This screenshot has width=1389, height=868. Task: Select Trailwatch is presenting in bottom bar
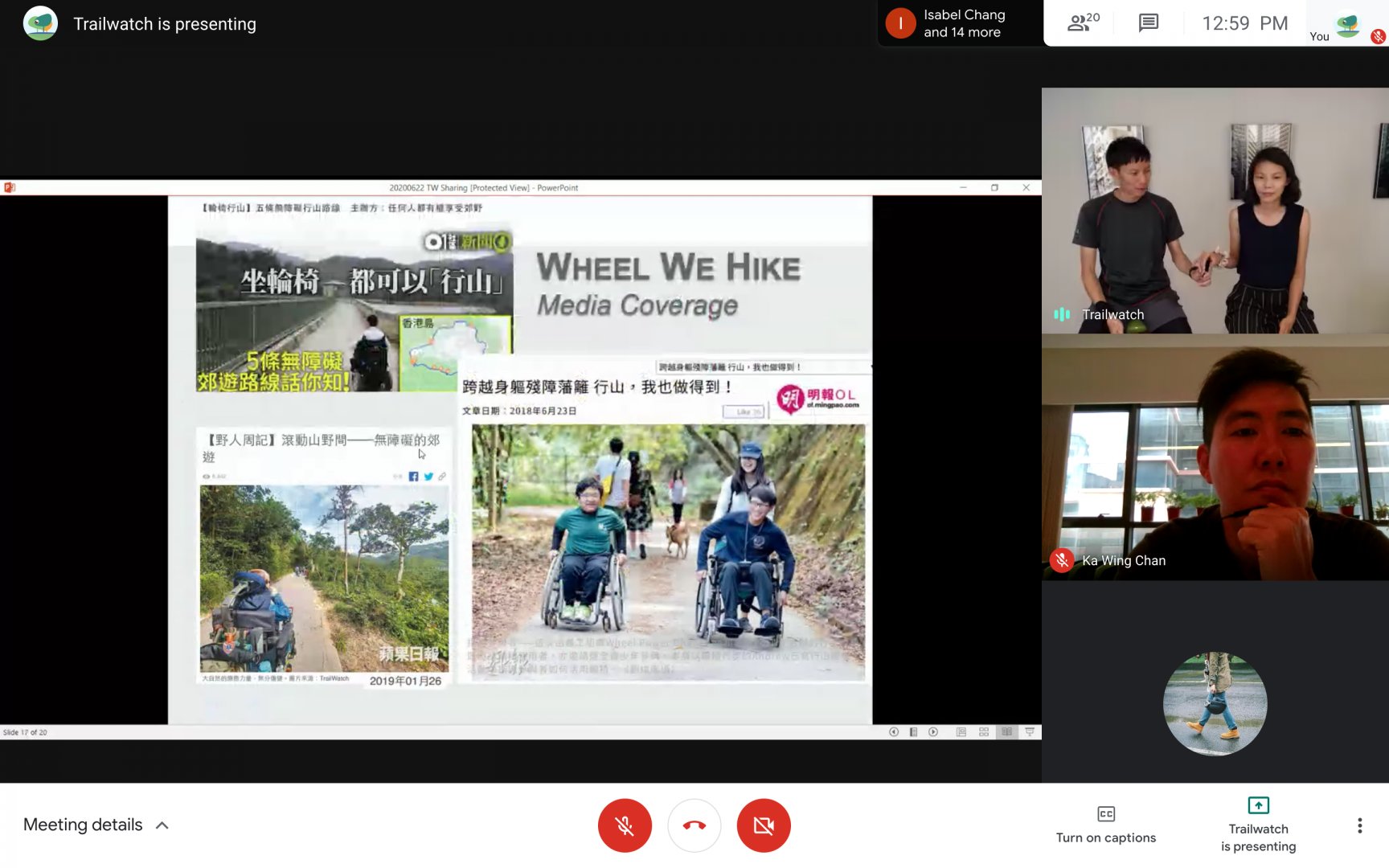pos(1258,825)
